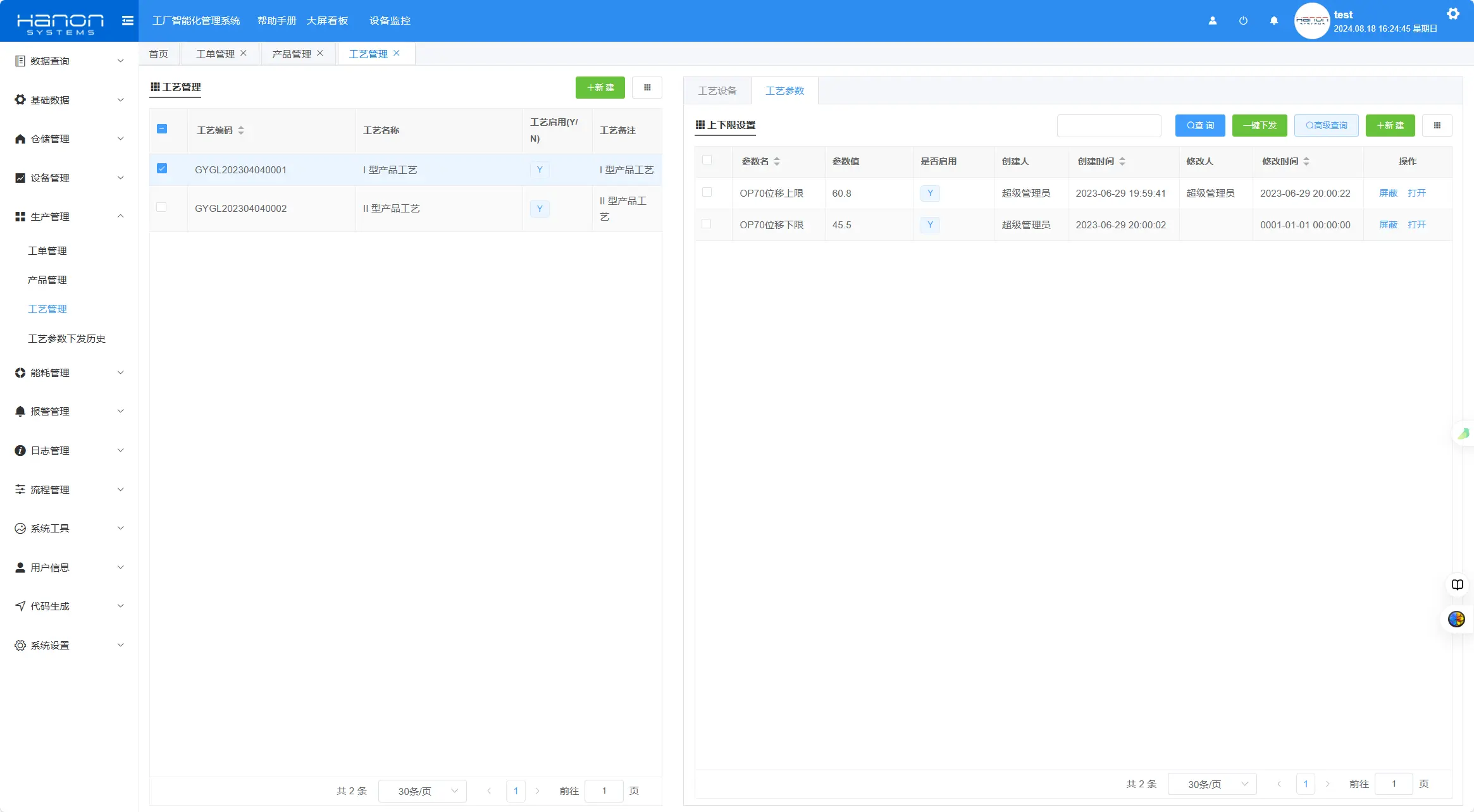This screenshot has height=812, width=1474.
Task: Click the 一键下发 button
Action: (x=1259, y=125)
